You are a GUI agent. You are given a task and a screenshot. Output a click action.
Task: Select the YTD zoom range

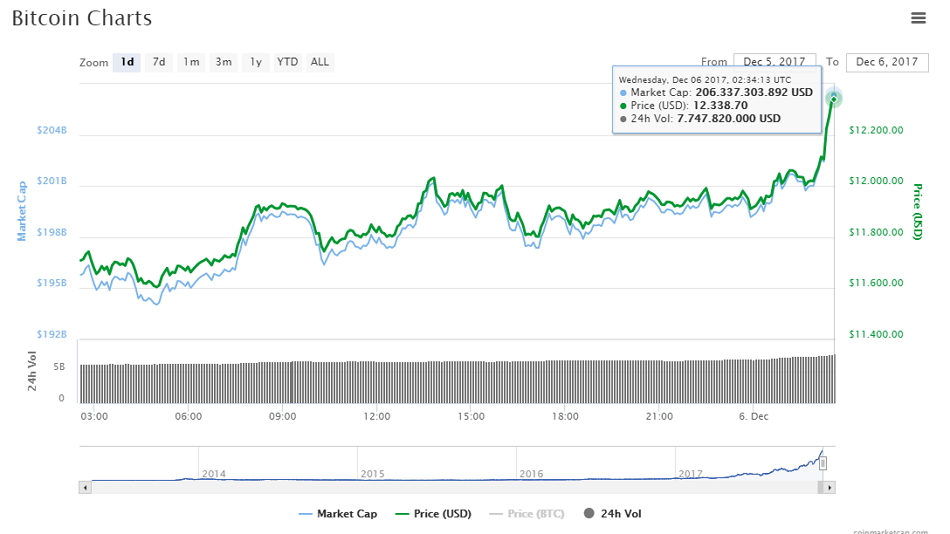287,62
